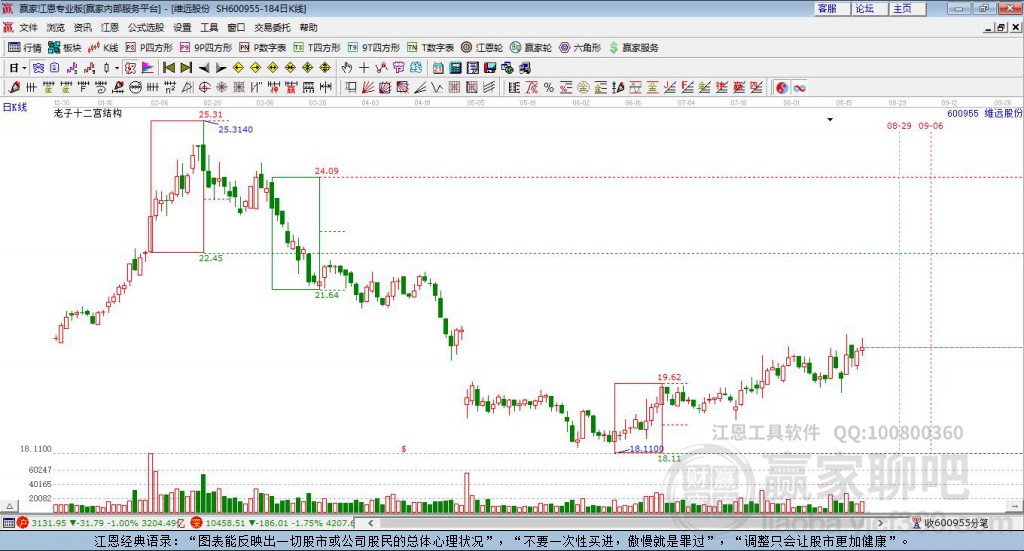Open the T数字表 tool
Viewport: 1024px width, 551px height.
pos(430,48)
